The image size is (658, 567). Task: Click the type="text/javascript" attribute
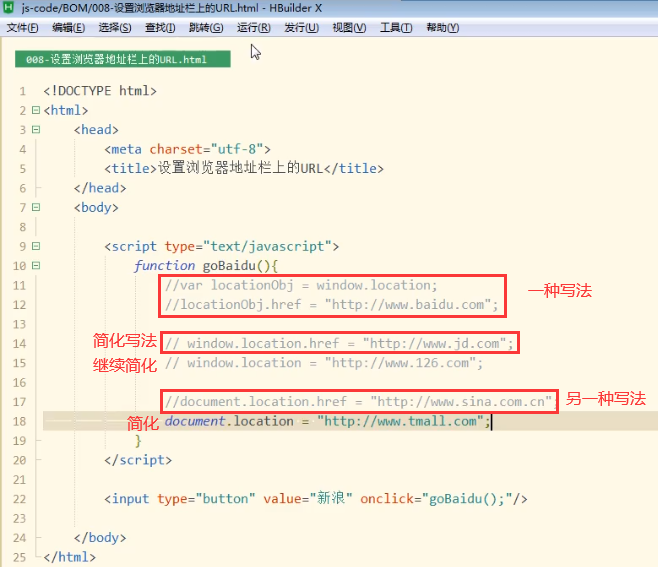[248, 246]
